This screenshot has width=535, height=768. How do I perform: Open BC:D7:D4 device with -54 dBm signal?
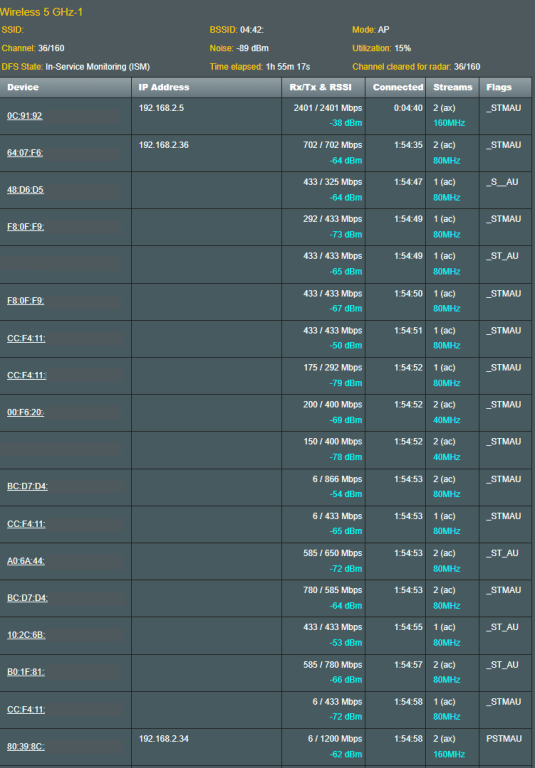27,486
